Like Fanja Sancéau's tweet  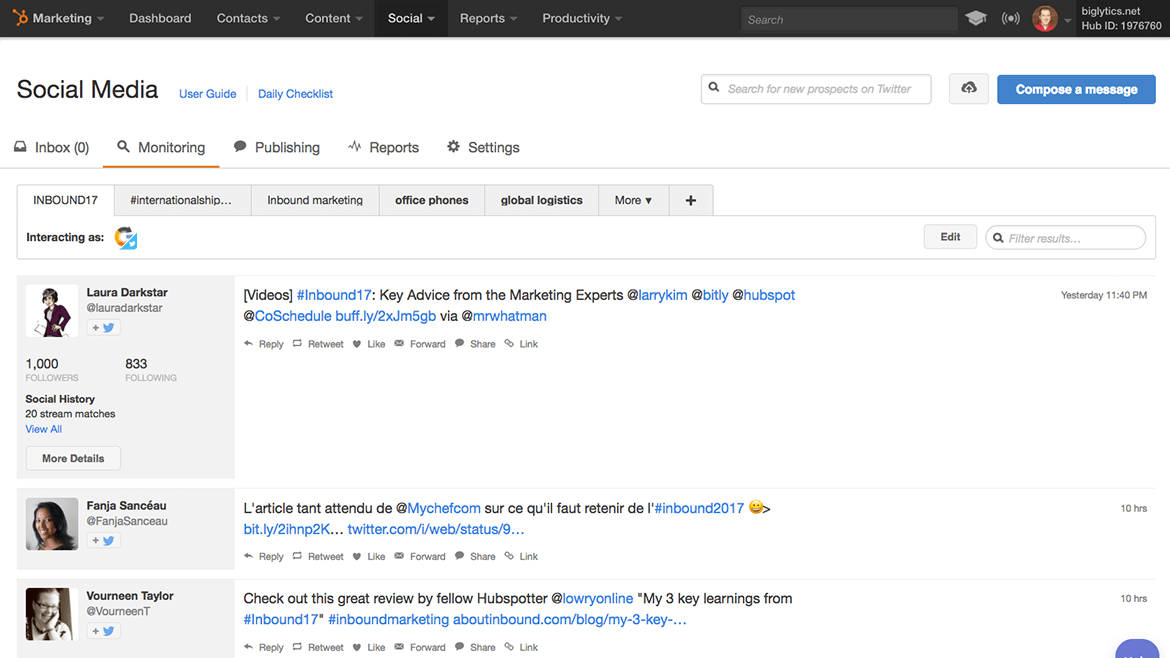tap(368, 556)
